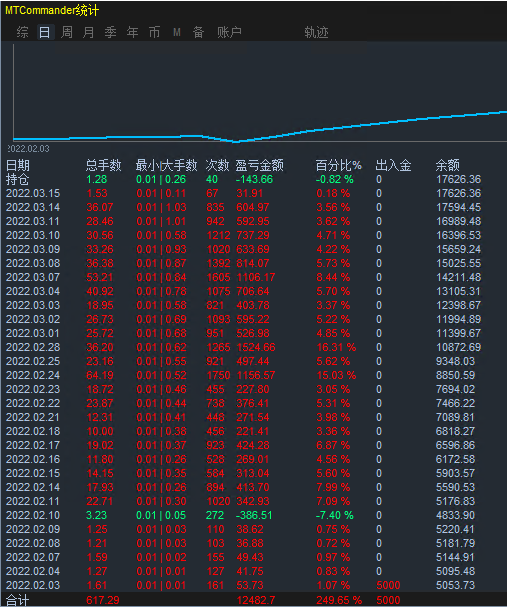Click the 最小|大手数 column header
This screenshot has height=607, width=507.
[166, 166]
